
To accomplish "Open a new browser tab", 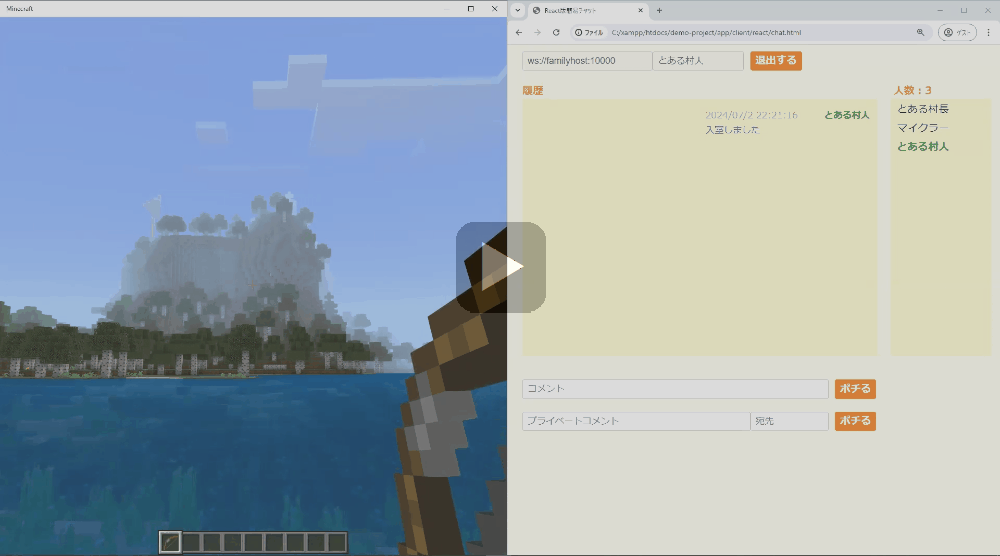I will [x=659, y=10].
